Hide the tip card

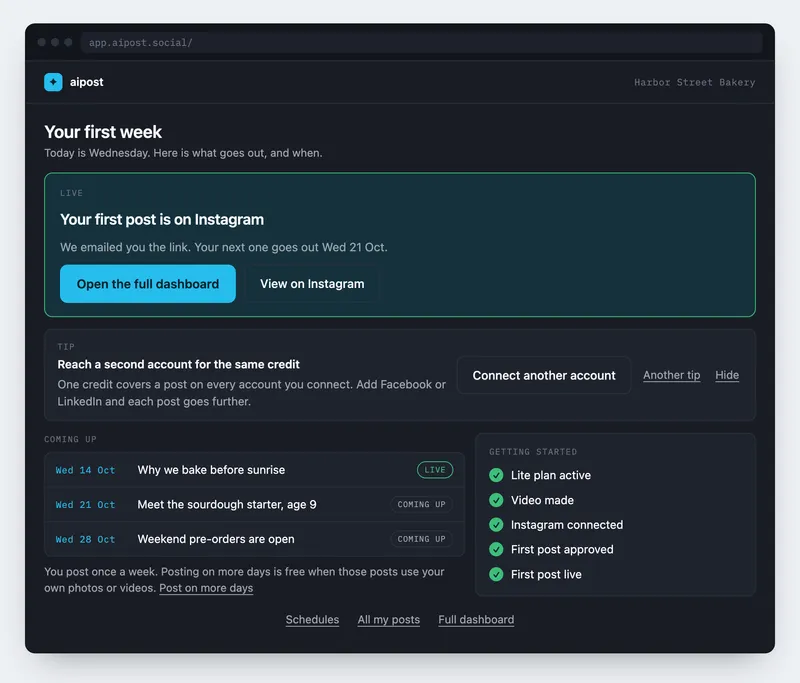(x=727, y=375)
